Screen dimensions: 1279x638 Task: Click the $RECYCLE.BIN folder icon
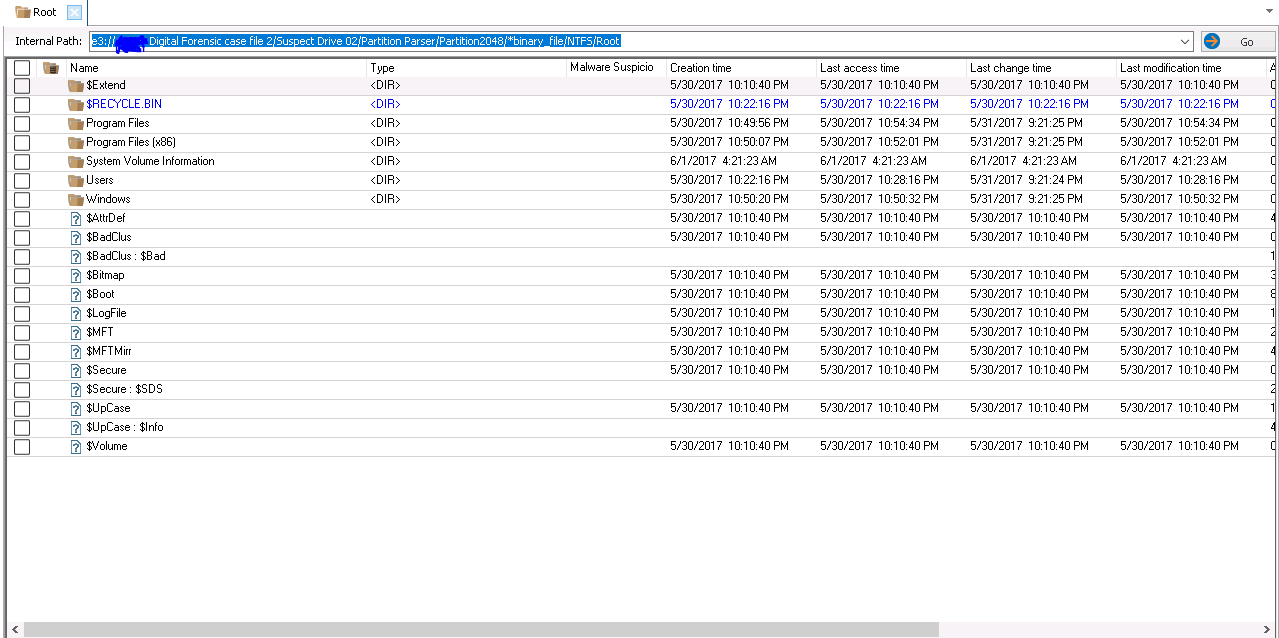click(76, 105)
